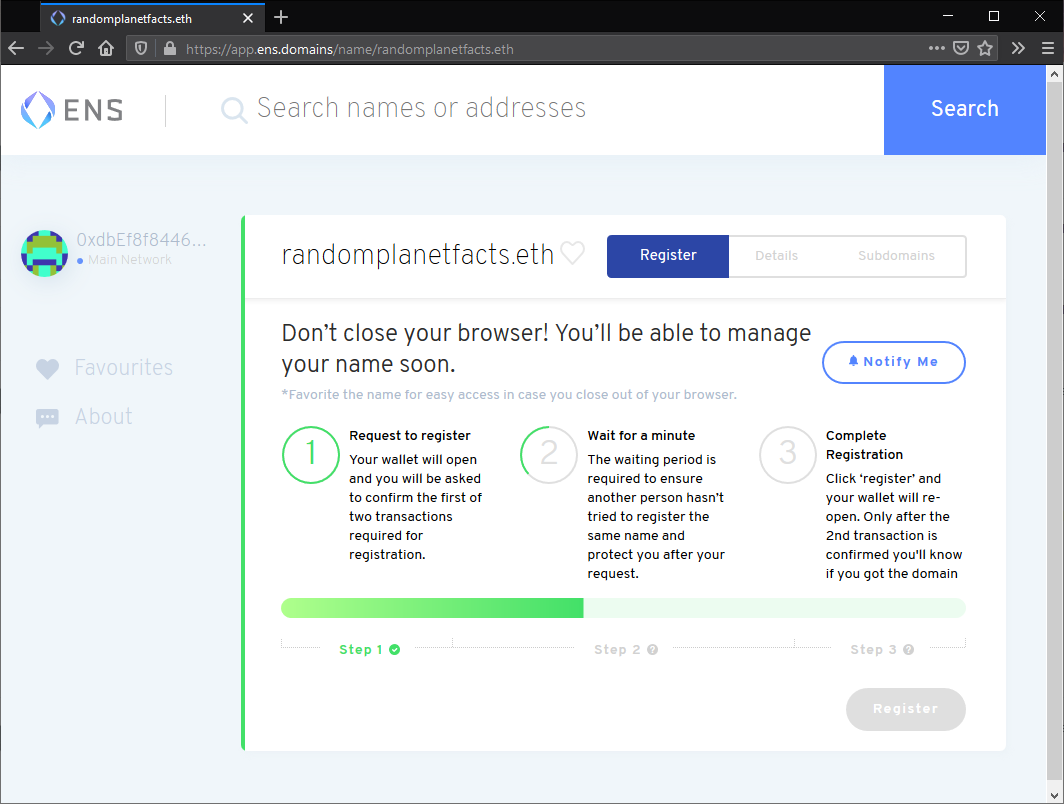1064x804 pixels.
Task: Click the 0xdbEf8f8446 account avatar
Action: point(44,253)
